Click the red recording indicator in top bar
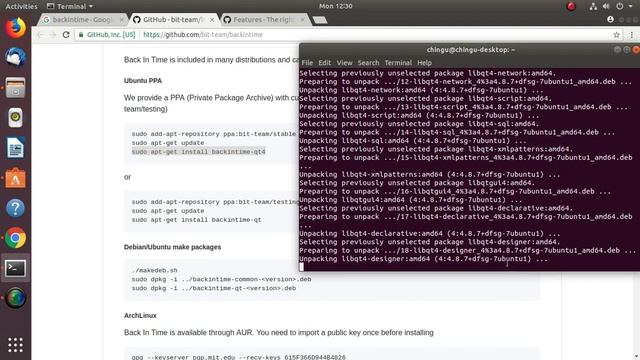This screenshot has width=640, height=360. pos(571,6)
